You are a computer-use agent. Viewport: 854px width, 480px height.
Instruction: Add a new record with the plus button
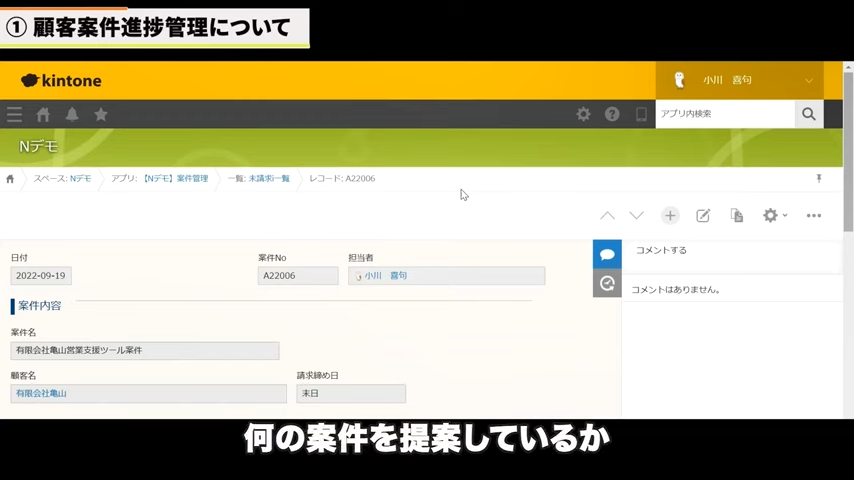670,216
